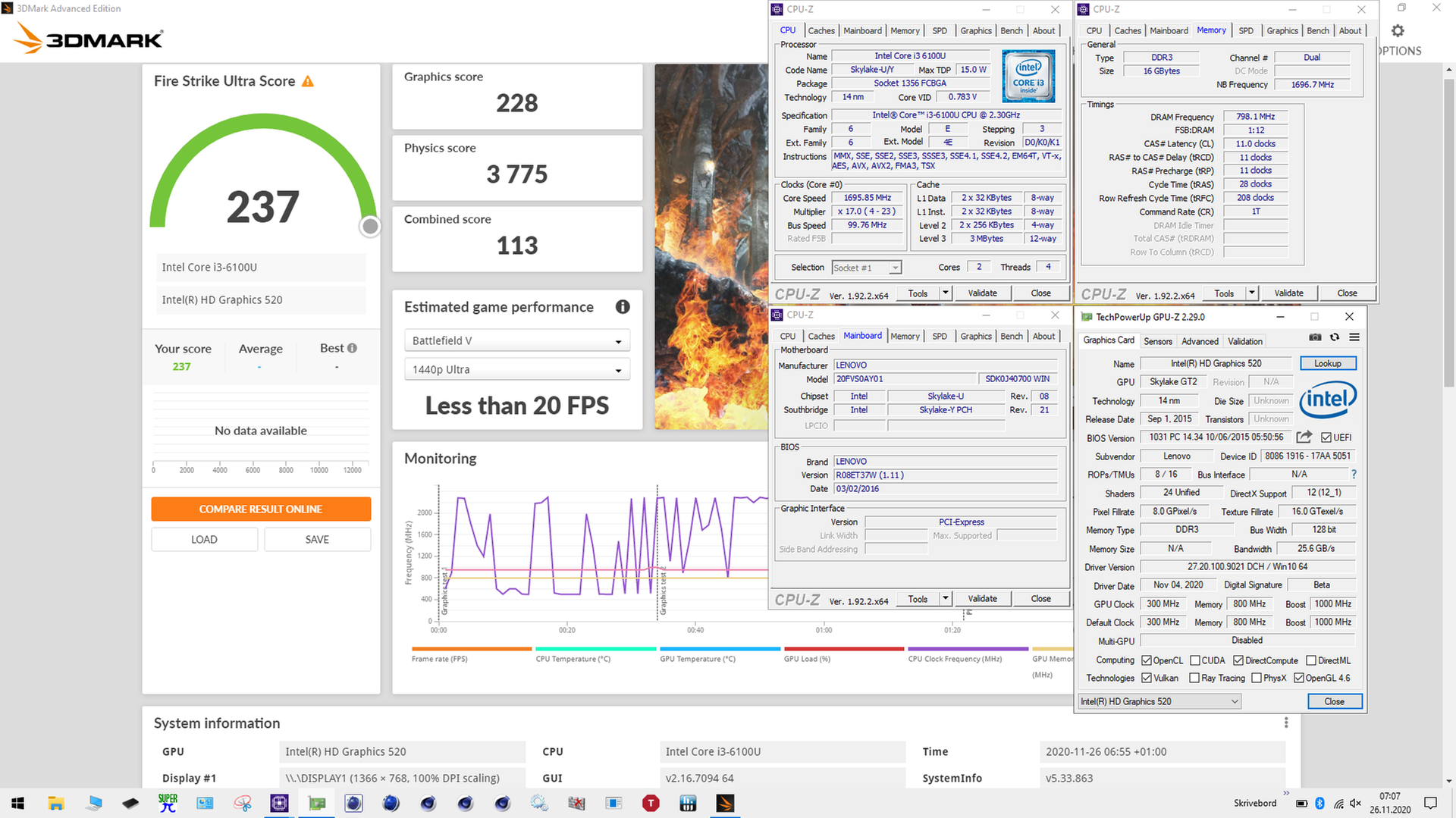Image resolution: width=1456 pixels, height=818 pixels.
Task: Show hidden tray icons chevron
Action: (1286, 793)
